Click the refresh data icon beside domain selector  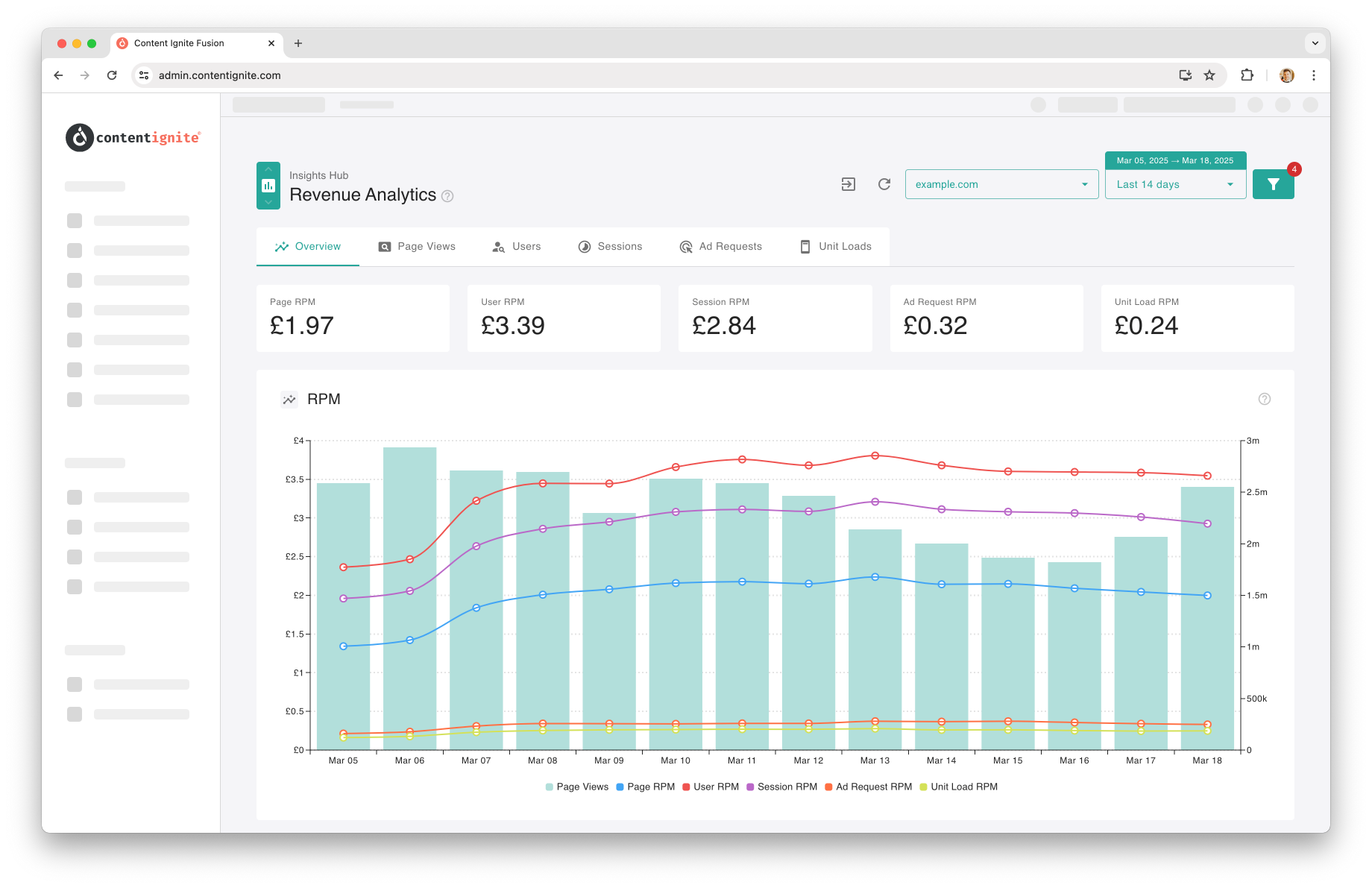(884, 184)
